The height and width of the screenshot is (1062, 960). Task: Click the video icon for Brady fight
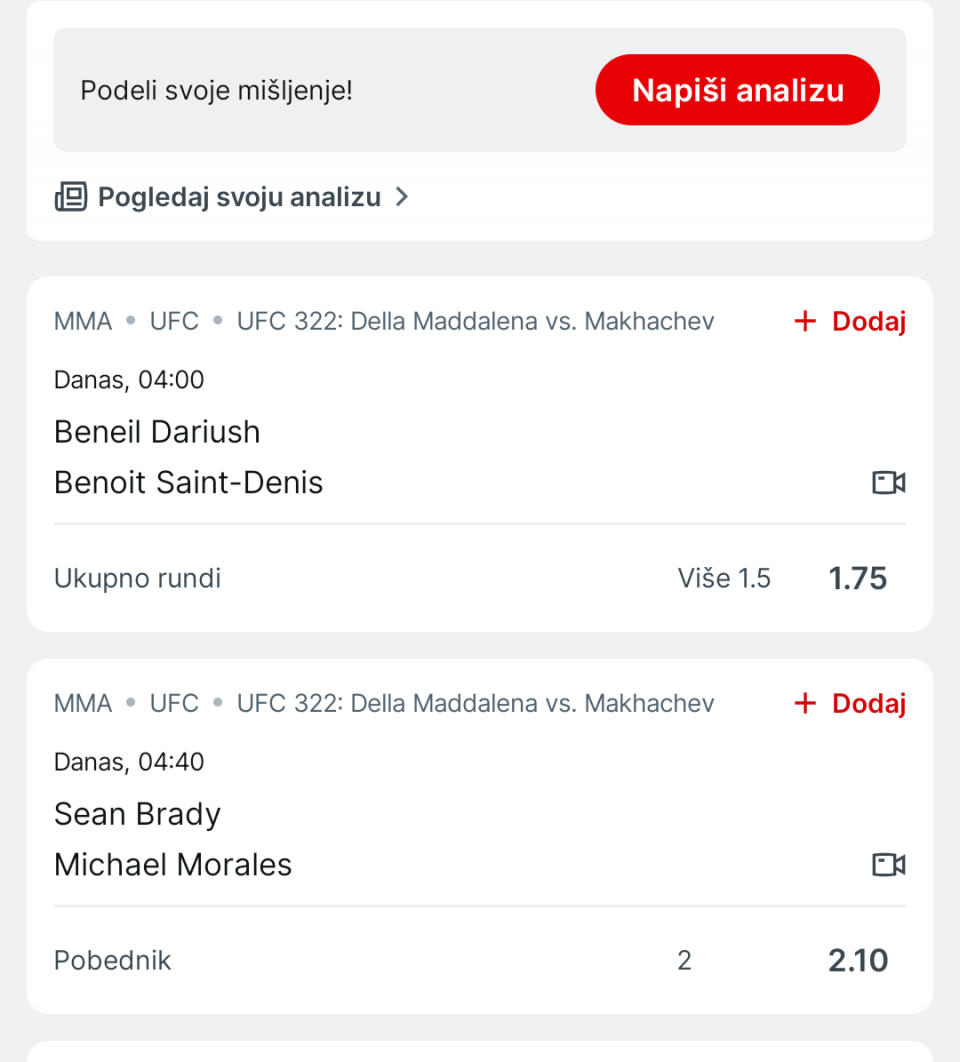click(x=888, y=865)
